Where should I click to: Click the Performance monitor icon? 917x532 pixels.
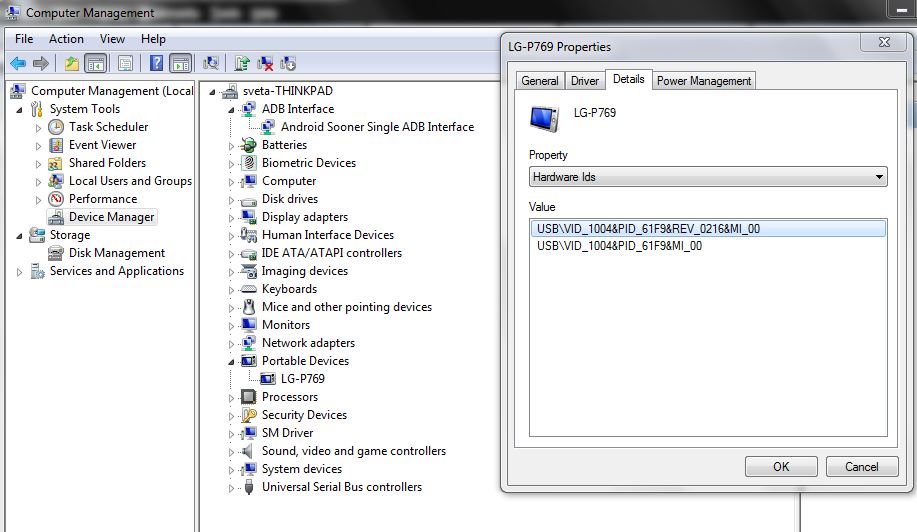pyautogui.click(x=56, y=199)
